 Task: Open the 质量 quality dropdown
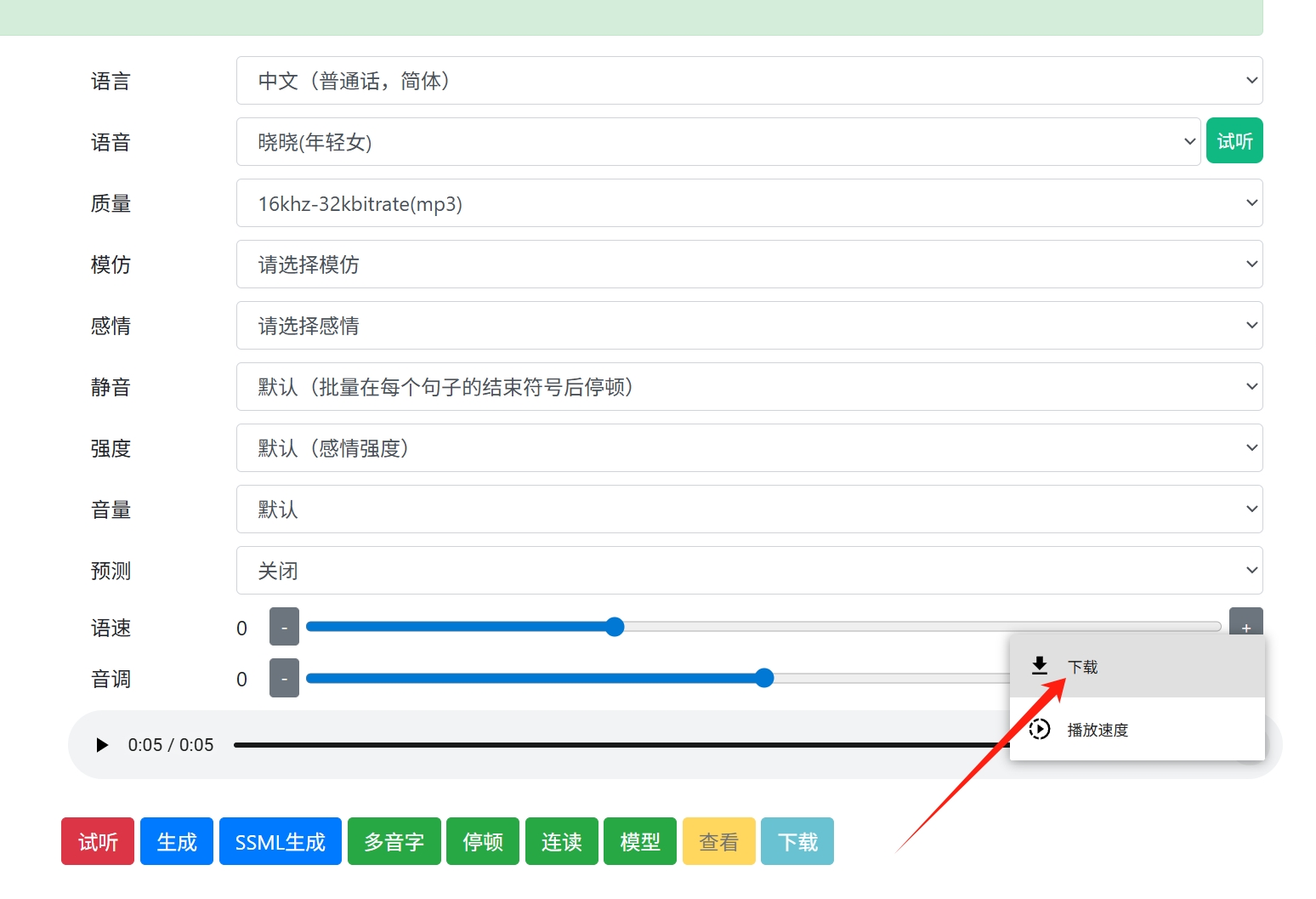point(748,203)
